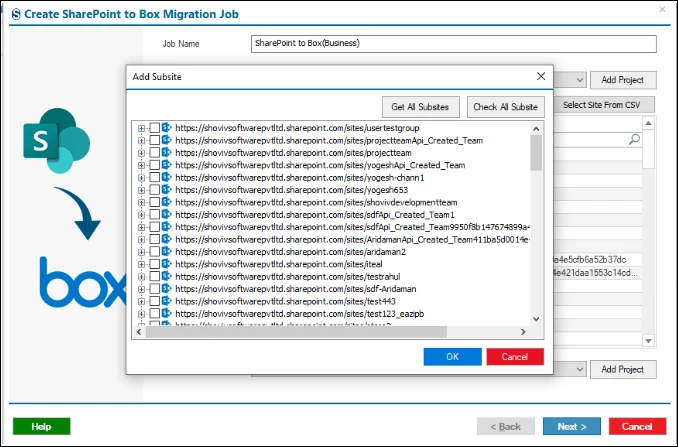678x447 pixels.
Task: Click SharePoint icon beside yogesh653 site
Action: 166,189
